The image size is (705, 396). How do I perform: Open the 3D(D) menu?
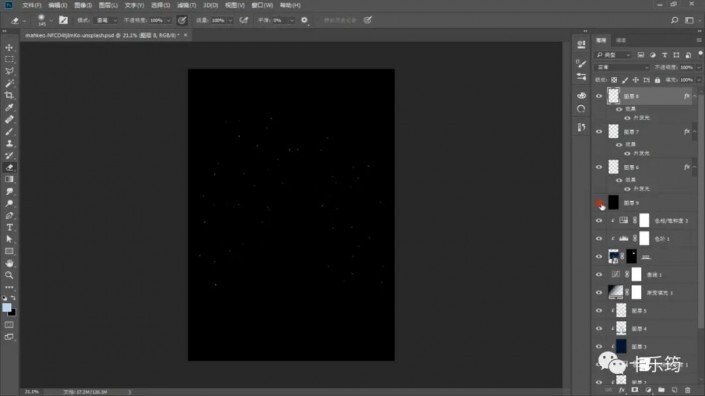[210, 5]
